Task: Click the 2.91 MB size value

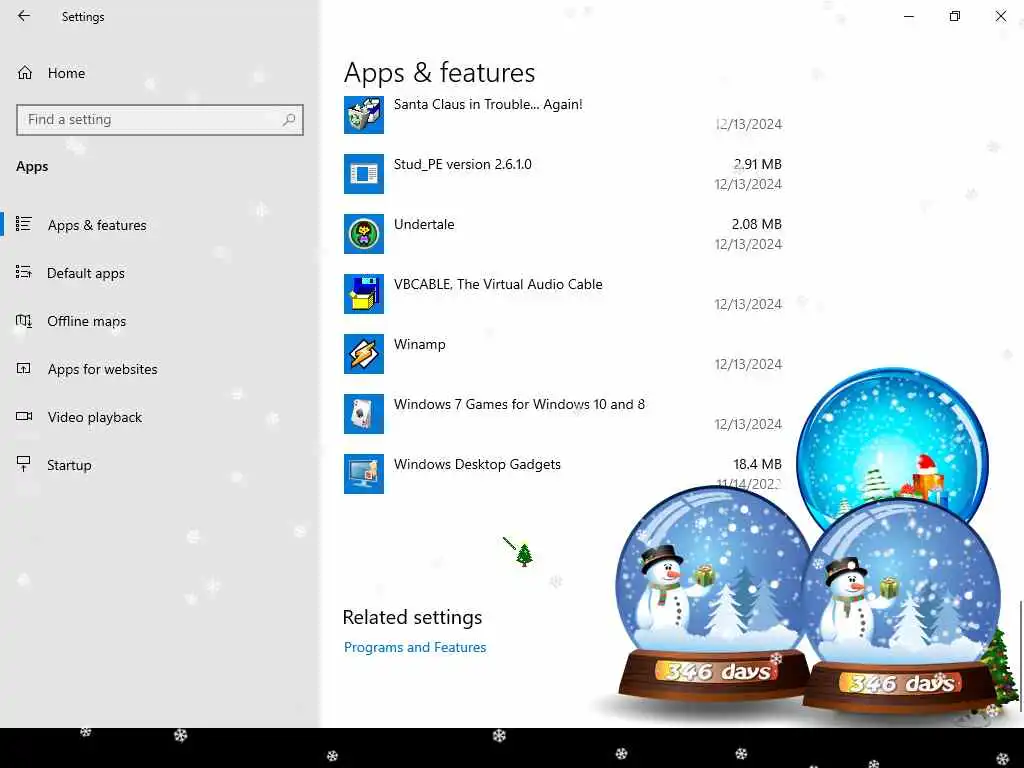Action: (x=757, y=164)
